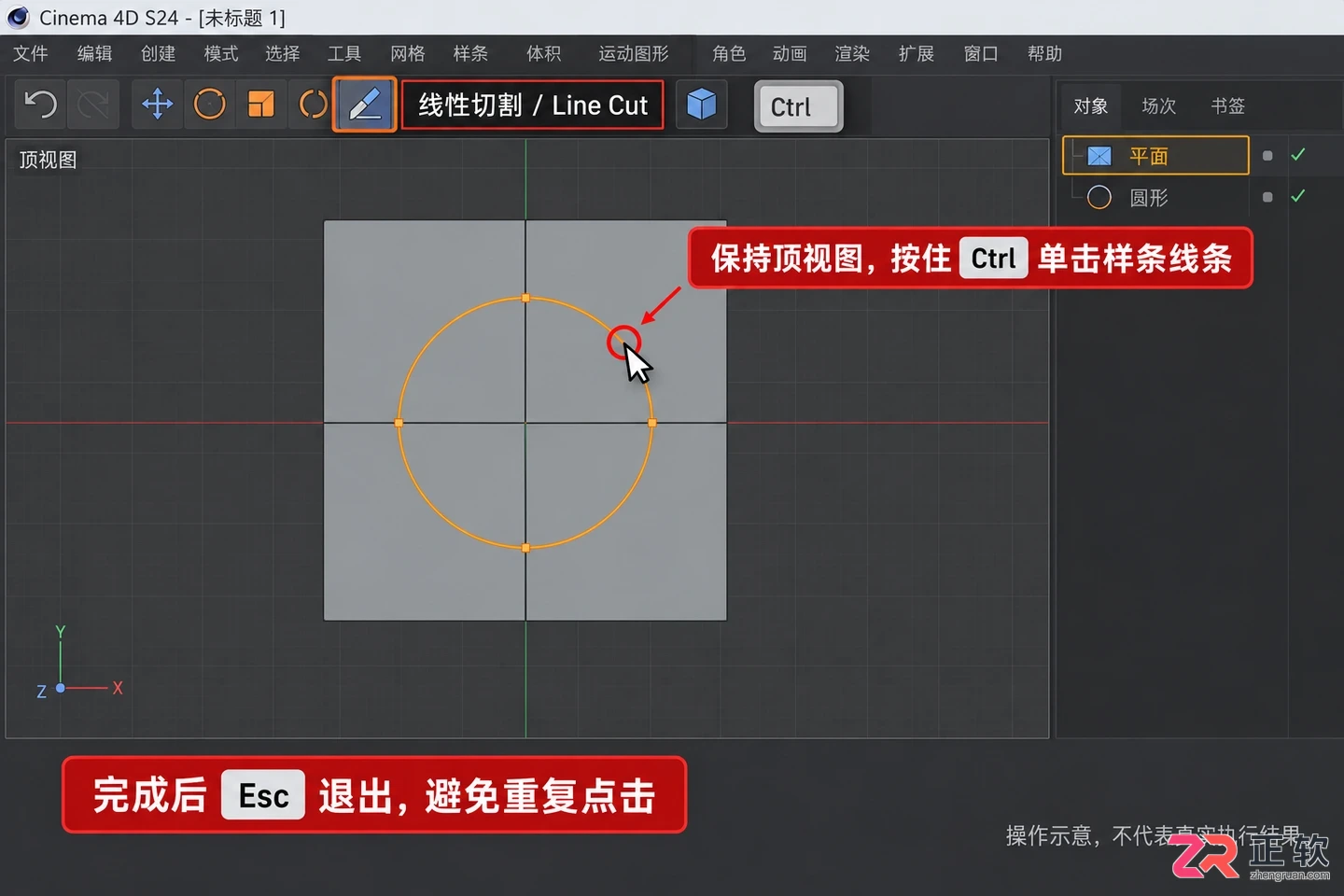1344x896 pixels.
Task: Open the 窗口 menu
Action: pyautogui.click(x=981, y=53)
